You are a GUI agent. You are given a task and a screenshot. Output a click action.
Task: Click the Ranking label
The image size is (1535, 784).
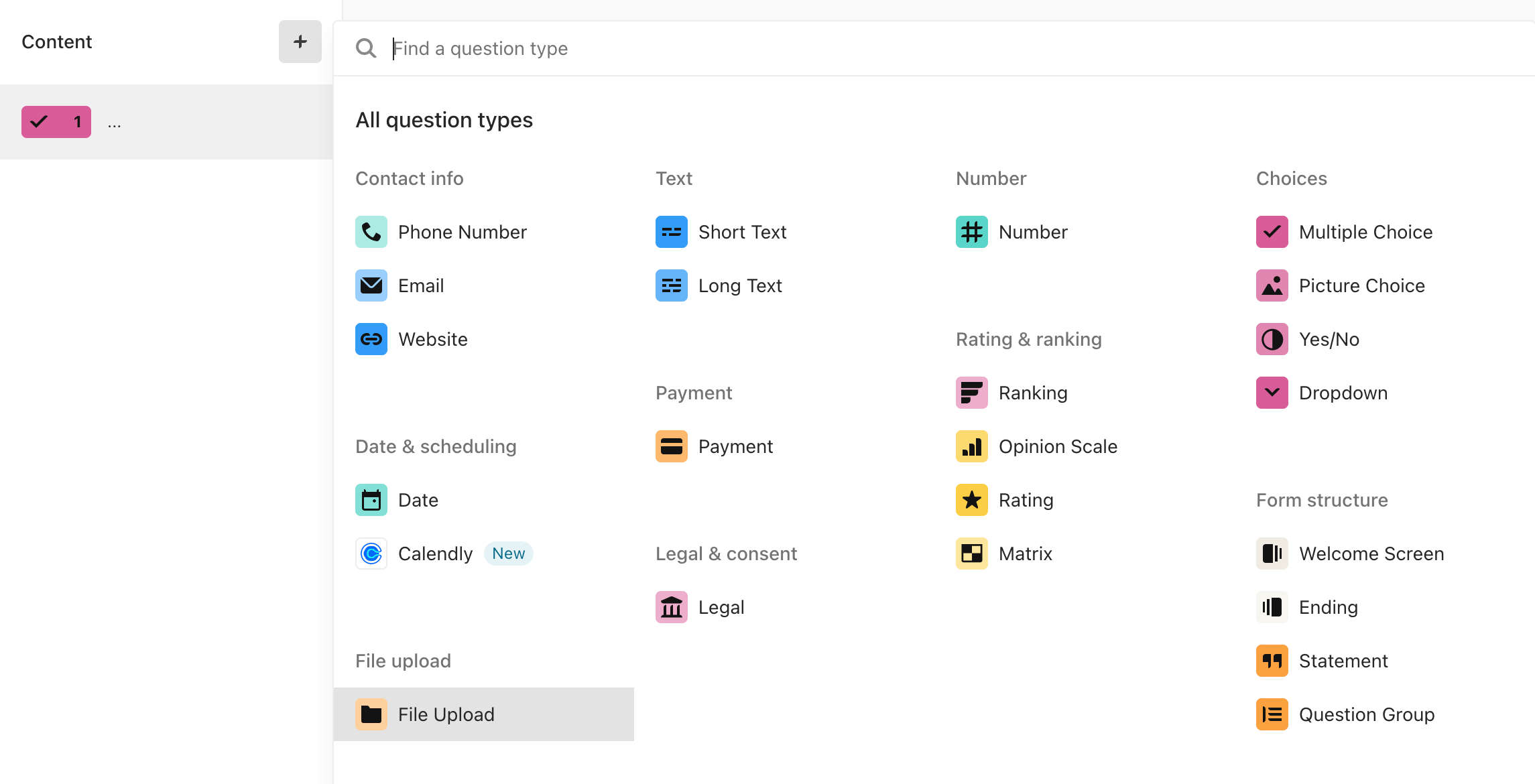click(x=1033, y=393)
